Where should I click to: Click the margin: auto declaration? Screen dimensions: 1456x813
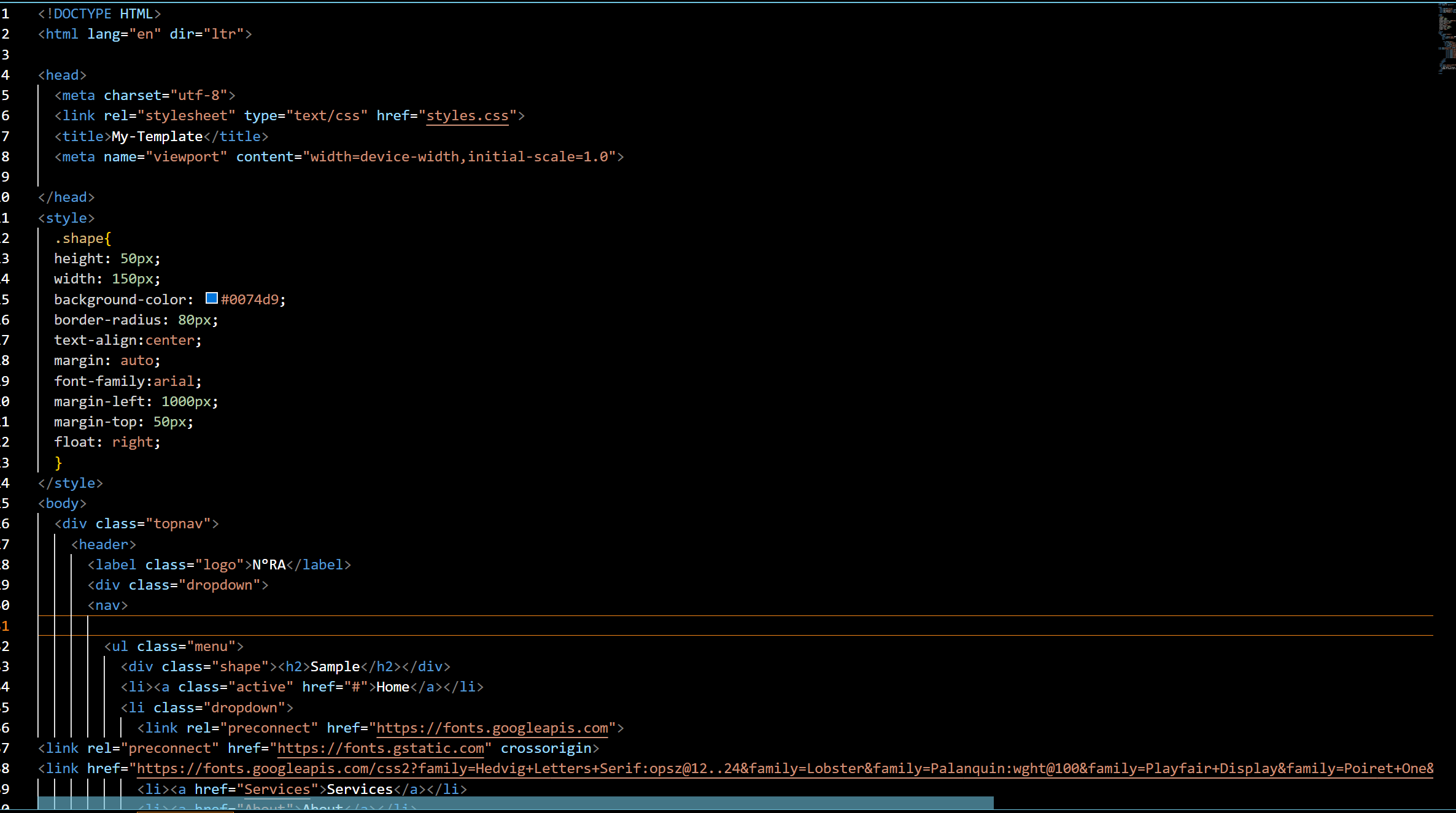click(107, 361)
